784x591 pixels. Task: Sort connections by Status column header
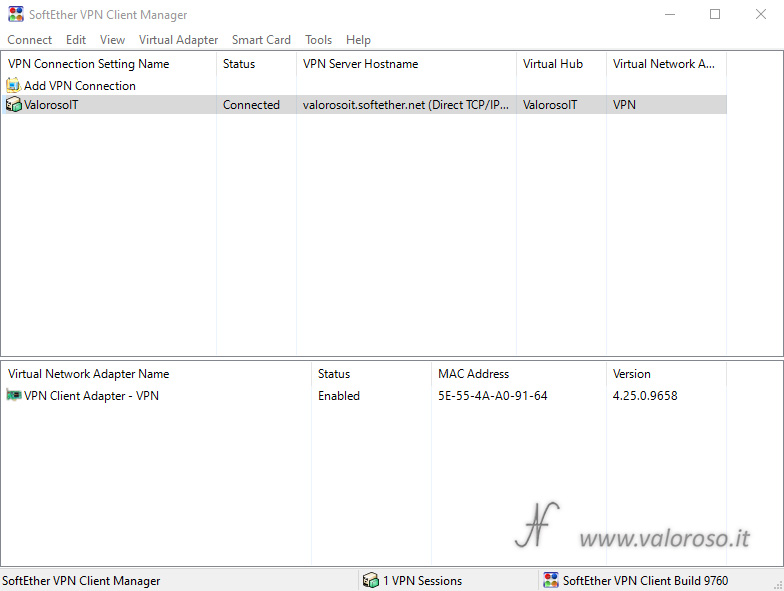(256, 64)
